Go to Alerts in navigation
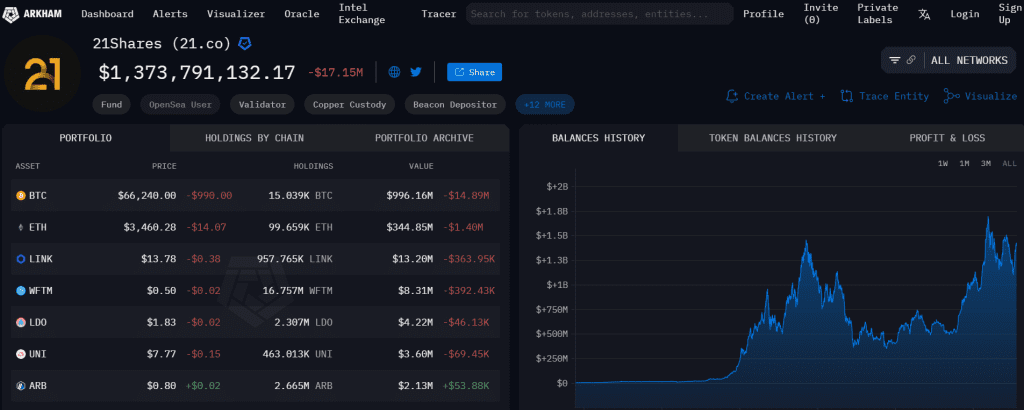The image size is (1024, 410). click(170, 14)
